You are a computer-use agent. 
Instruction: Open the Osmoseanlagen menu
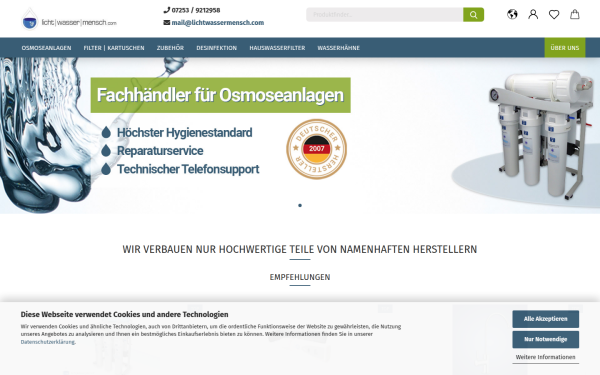pyautogui.click(x=46, y=48)
